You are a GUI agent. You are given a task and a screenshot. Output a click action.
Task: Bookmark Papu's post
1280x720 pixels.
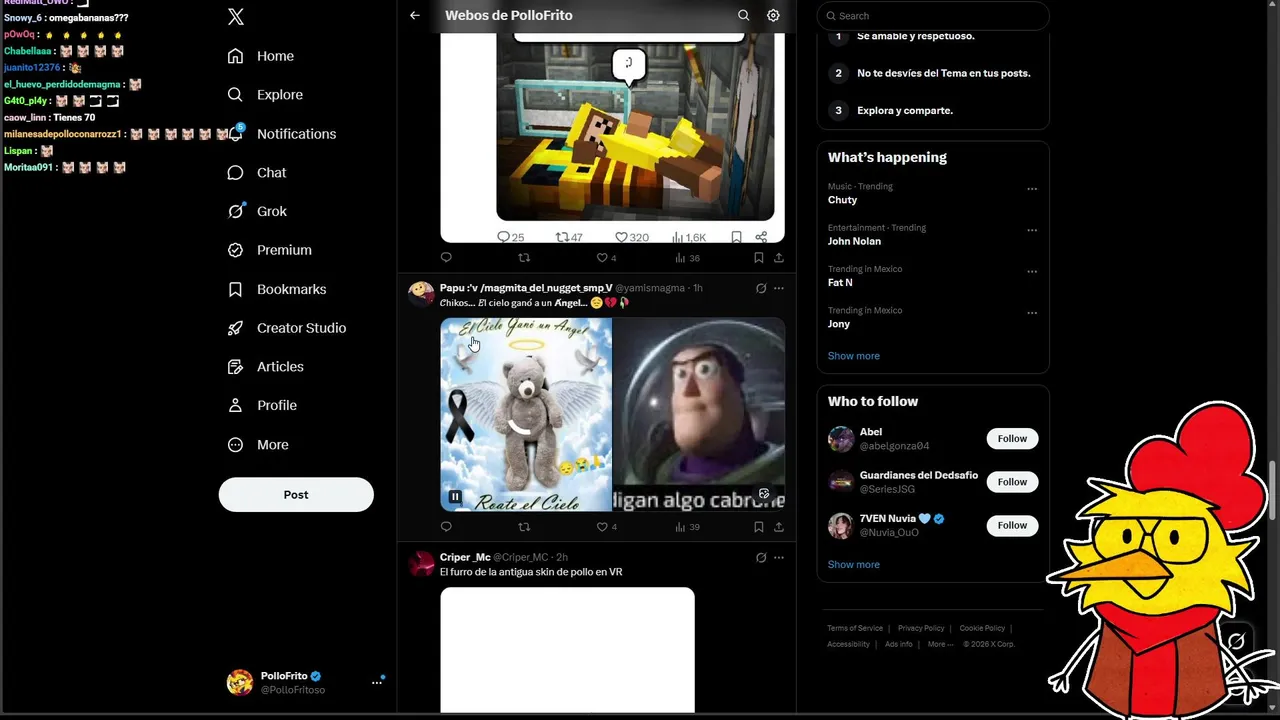coord(759,527)
